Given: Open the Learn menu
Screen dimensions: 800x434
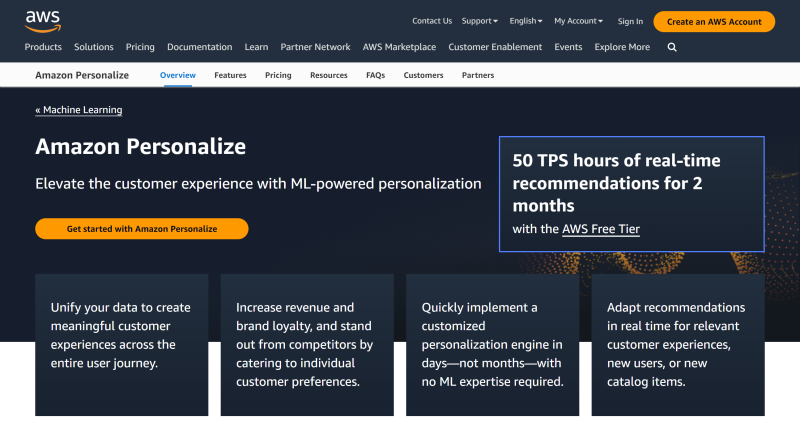Looking at the screenshot, I should [256, 47].
